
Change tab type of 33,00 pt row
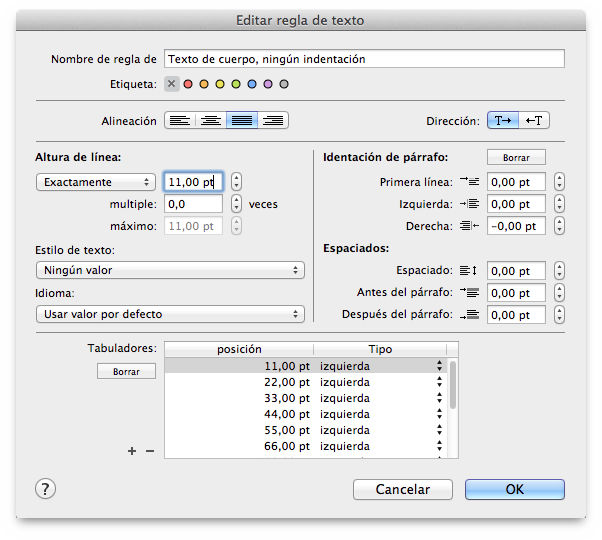[439, 398]
